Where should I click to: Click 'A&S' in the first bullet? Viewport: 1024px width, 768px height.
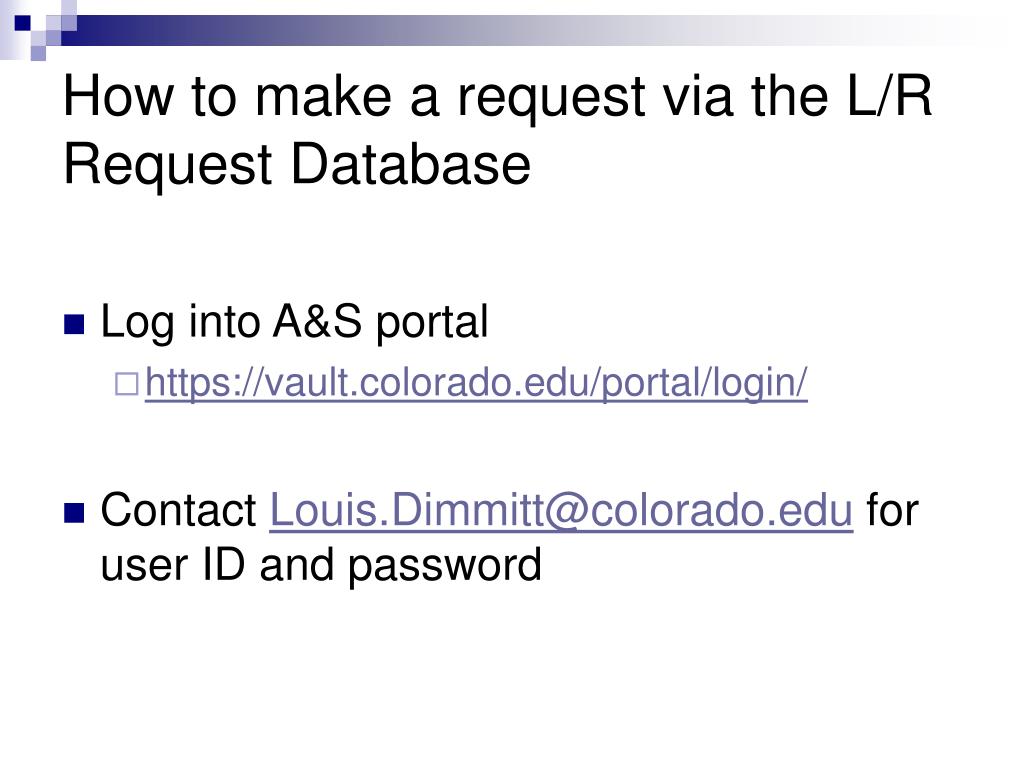click(320, 322)
